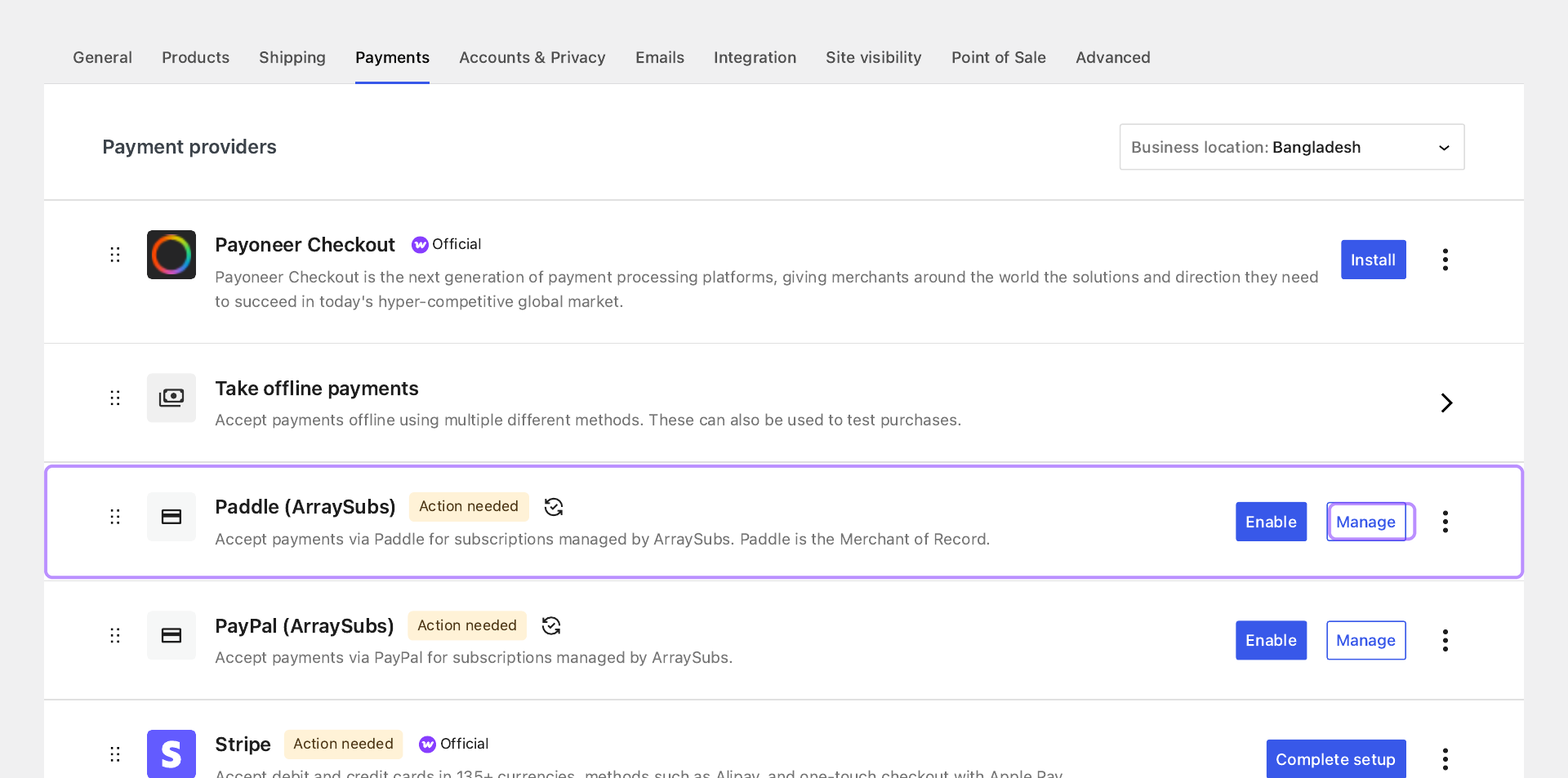This screenshot has width=1568, height=778.
Task: Complete setup for Stripe
Action: click(x=1336, y=758)
